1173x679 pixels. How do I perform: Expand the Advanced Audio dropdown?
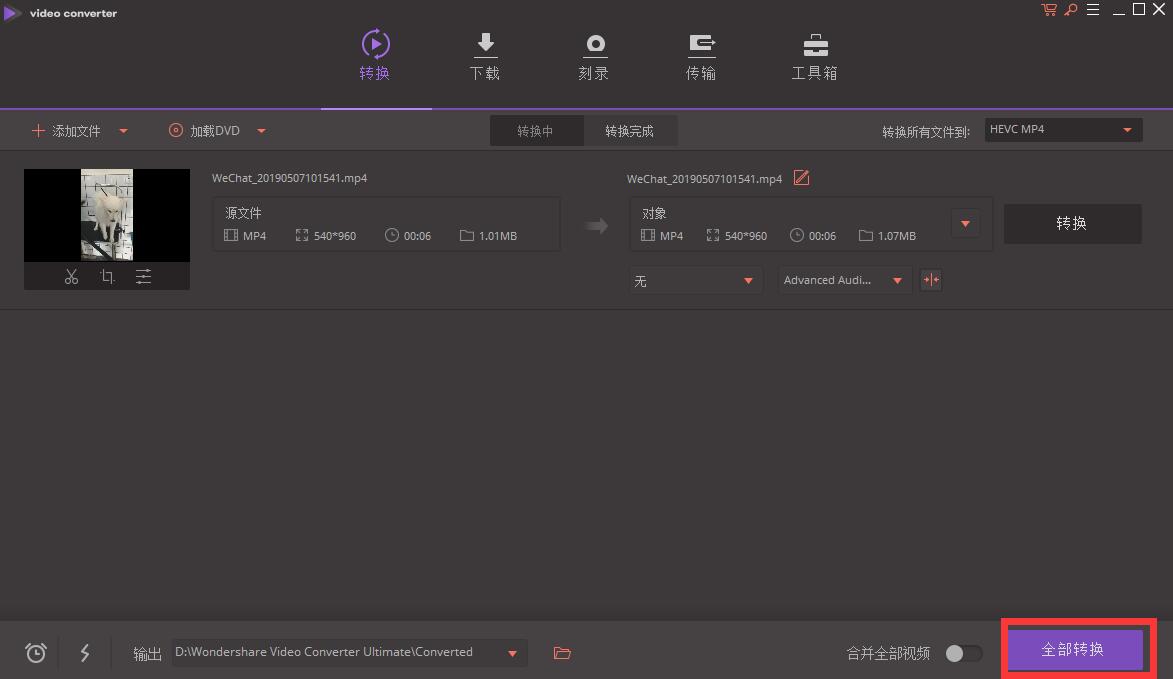[x=843, y=280]
